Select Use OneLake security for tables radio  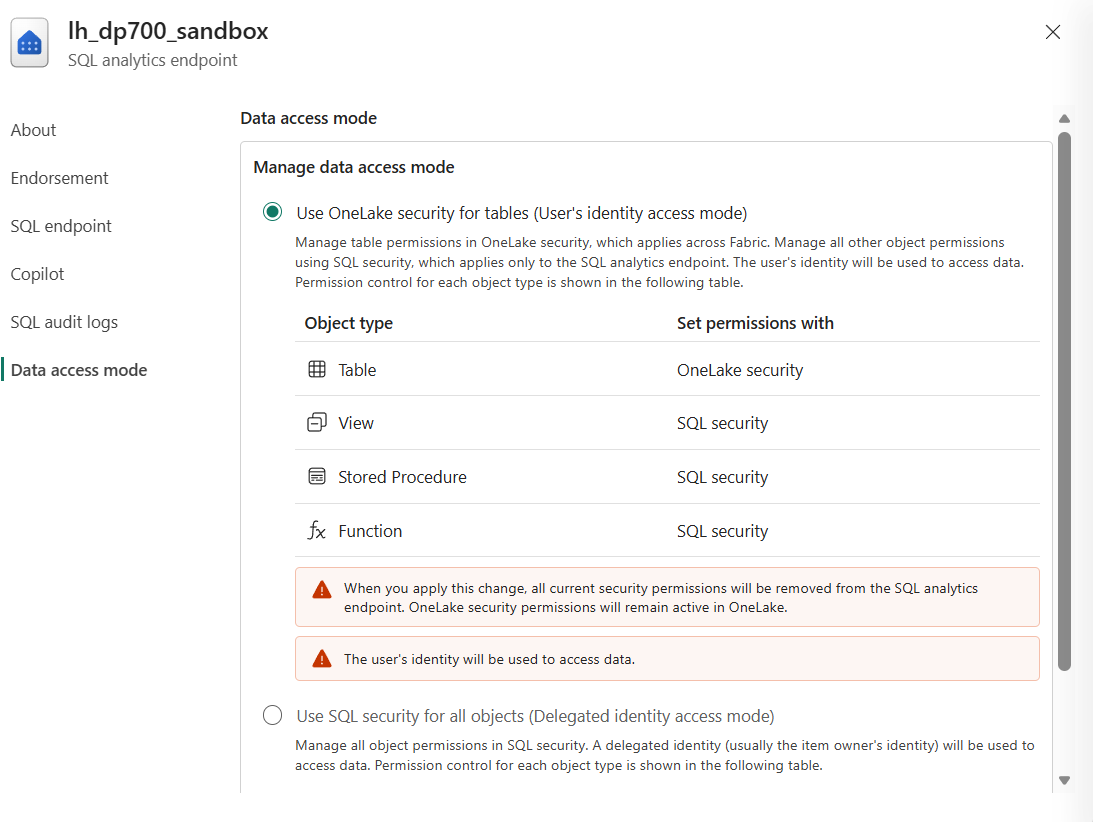[x=273, y=212]
